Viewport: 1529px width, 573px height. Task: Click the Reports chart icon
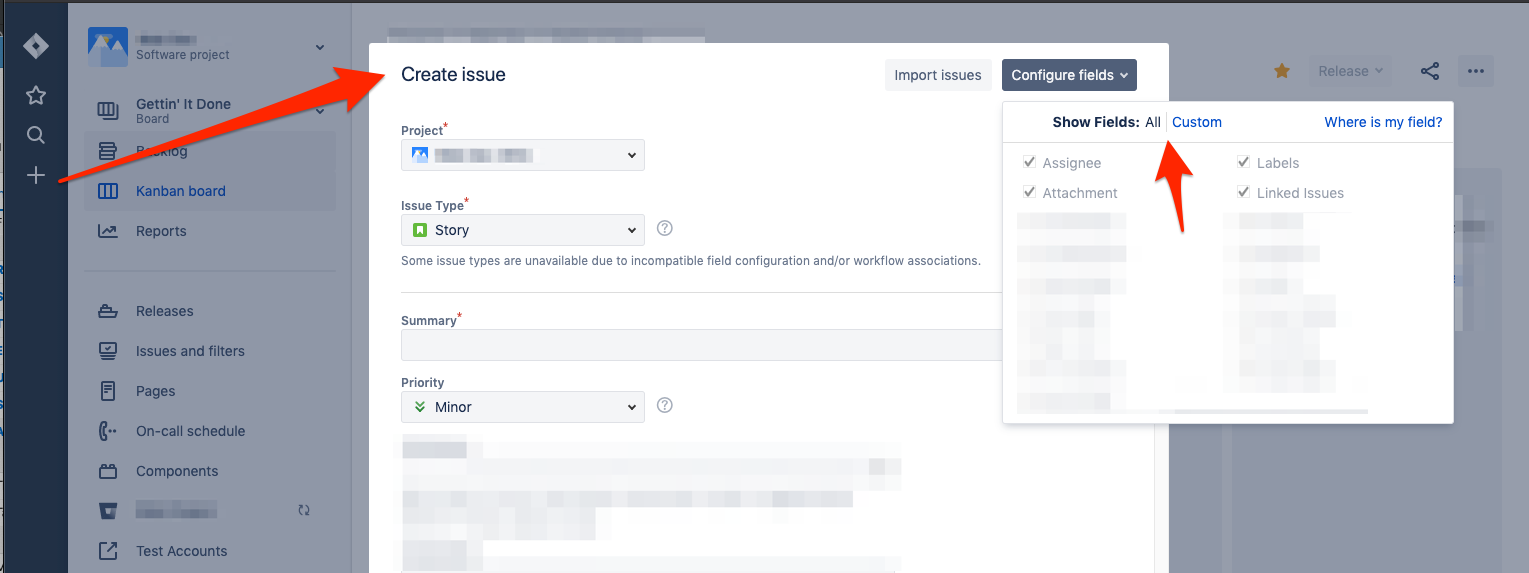coord(108,231)
